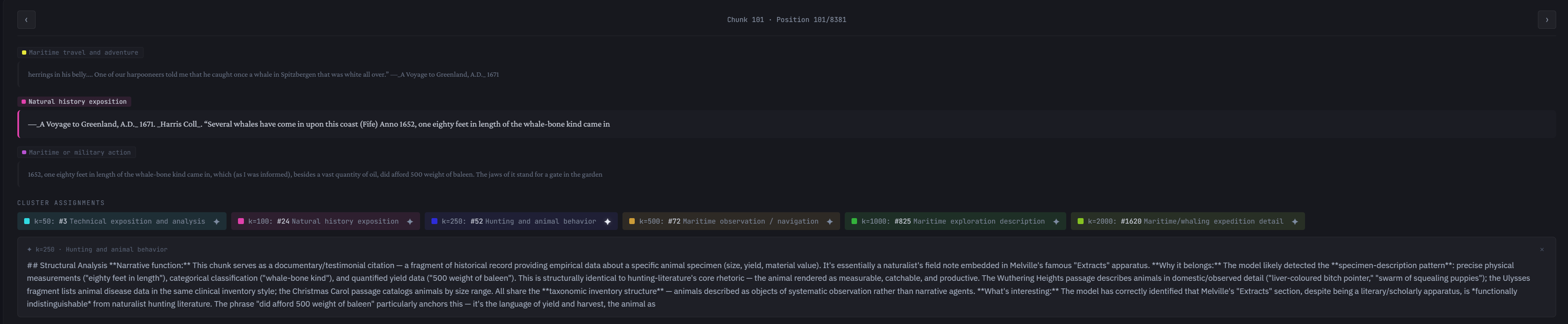The image size is (1568, 324).
Task: Select the sparkle icon on the k=500 pill
Action: tap(829, 221)
